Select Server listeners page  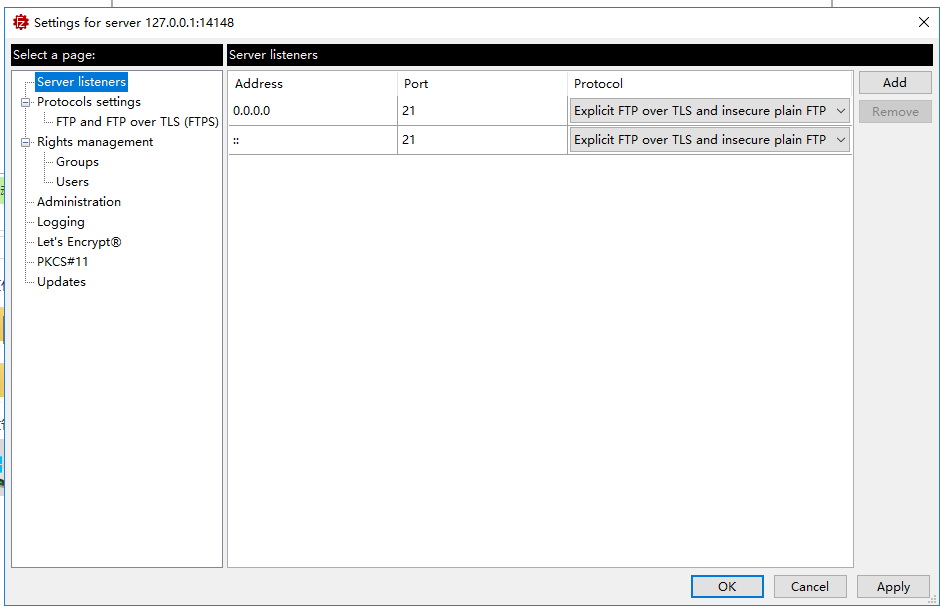point(81,82)
